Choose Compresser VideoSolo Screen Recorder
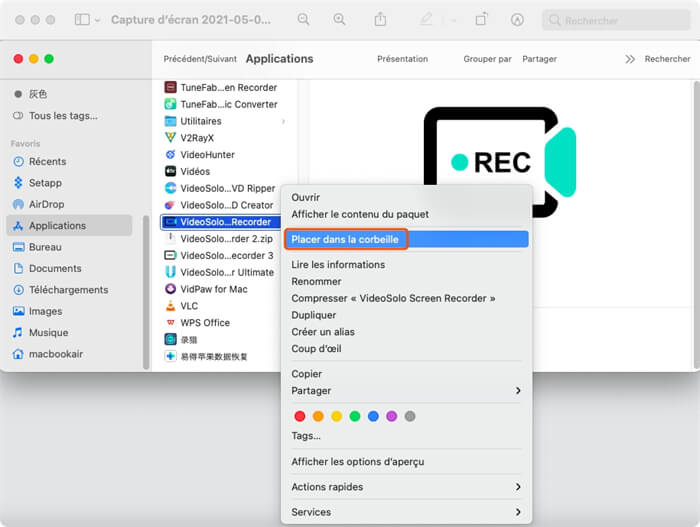 point(406,298)
